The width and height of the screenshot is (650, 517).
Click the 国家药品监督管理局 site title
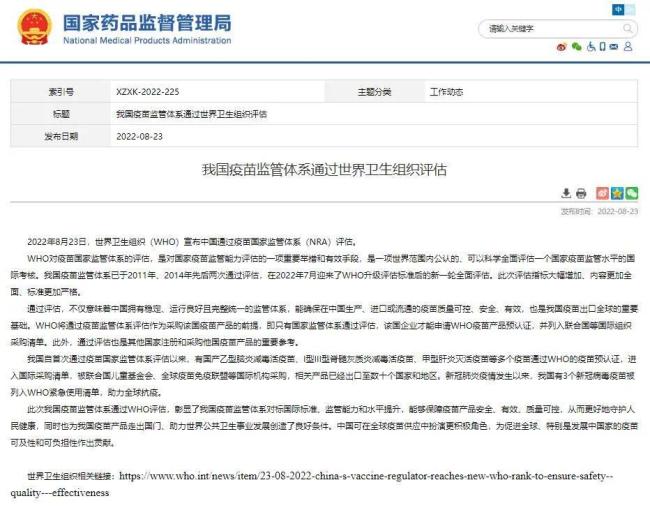(x=146, y=22)
